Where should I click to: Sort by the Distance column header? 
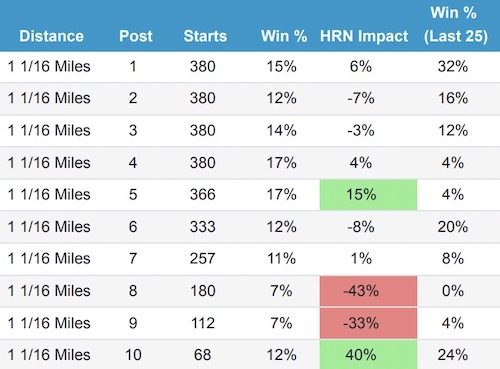51,36
